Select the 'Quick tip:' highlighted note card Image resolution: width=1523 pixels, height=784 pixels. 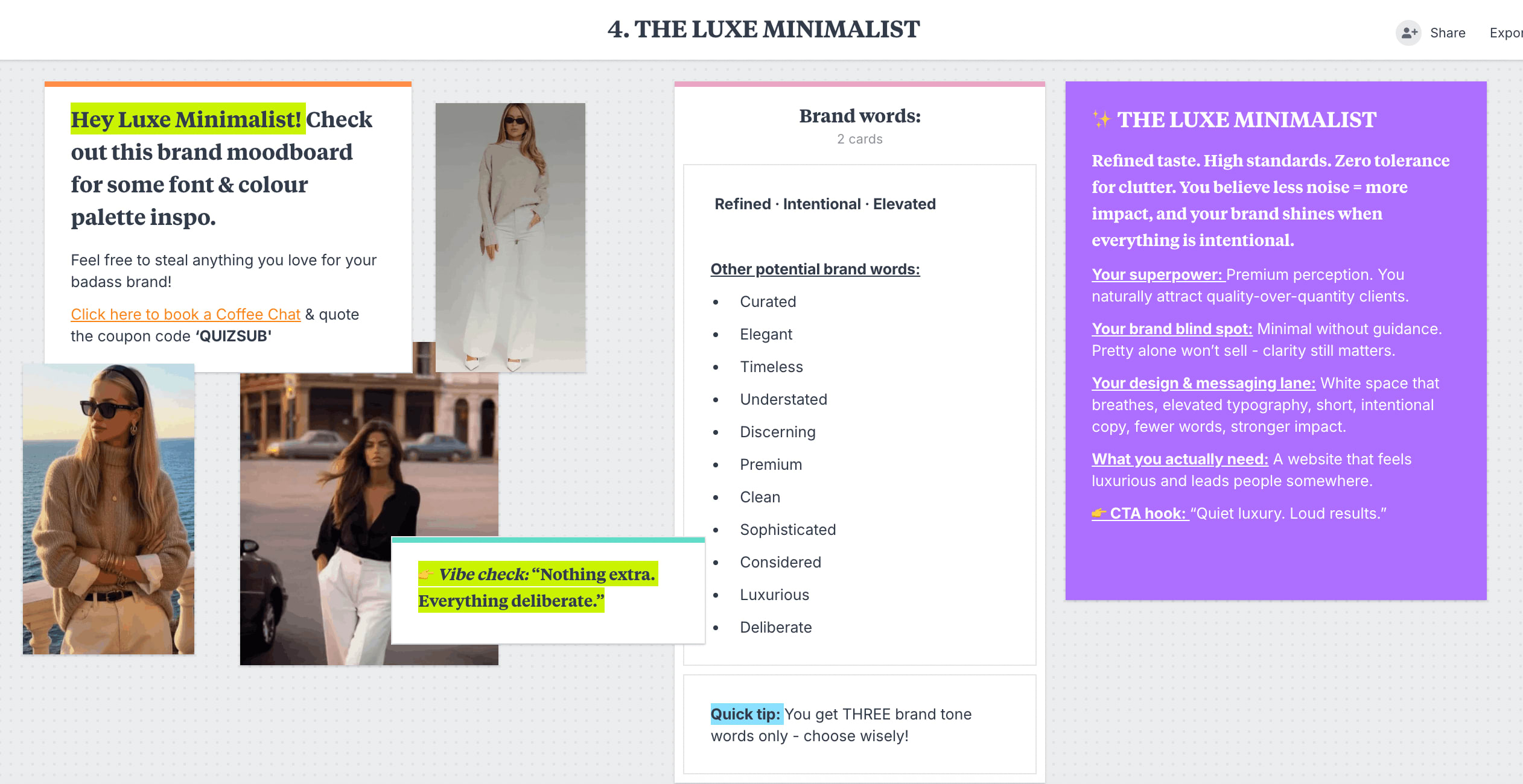pos(859,724)
